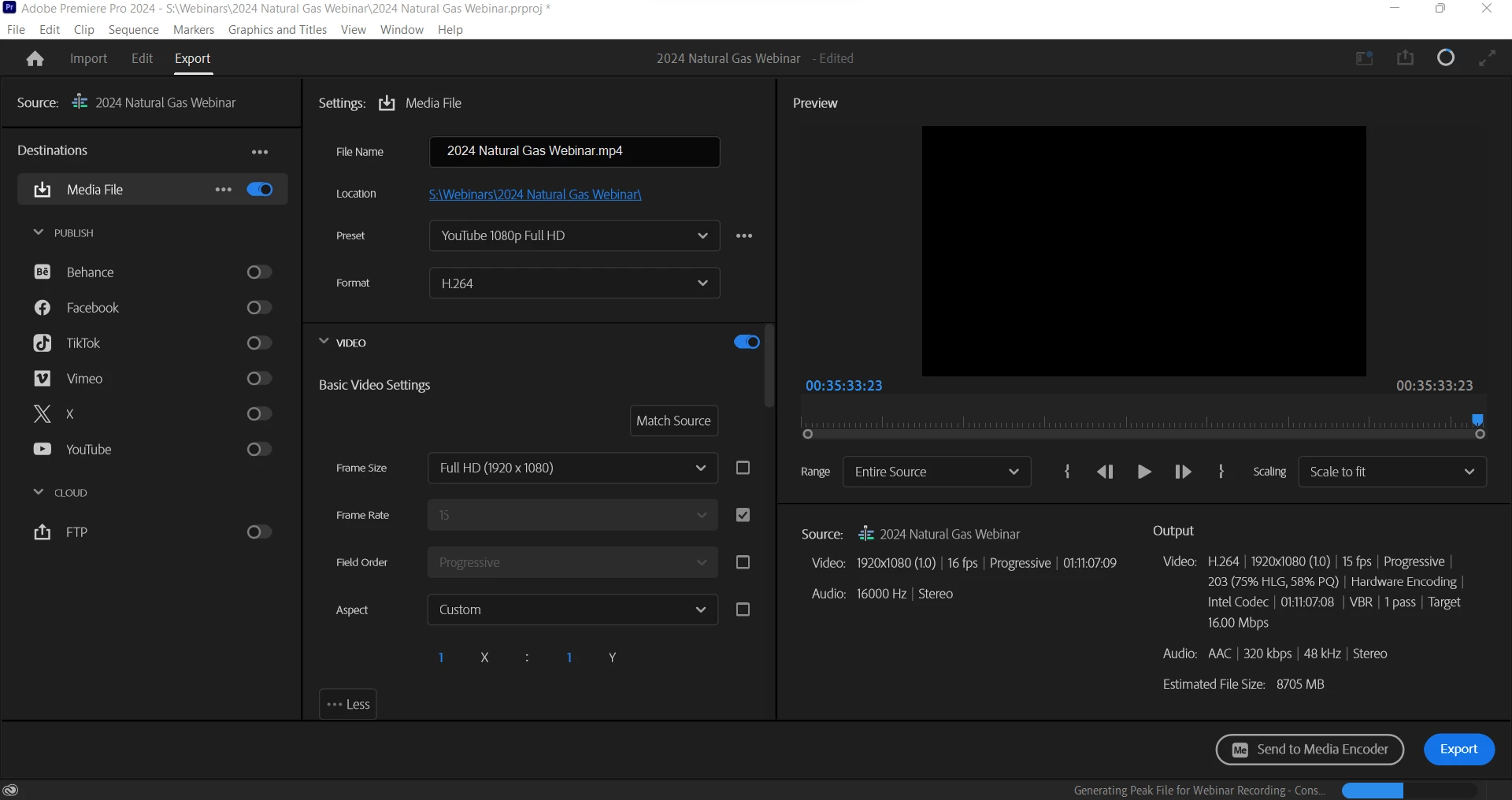Disable the Media File destination toggle
This screenshot has height=800, width=1512.
tap(260, 190)
